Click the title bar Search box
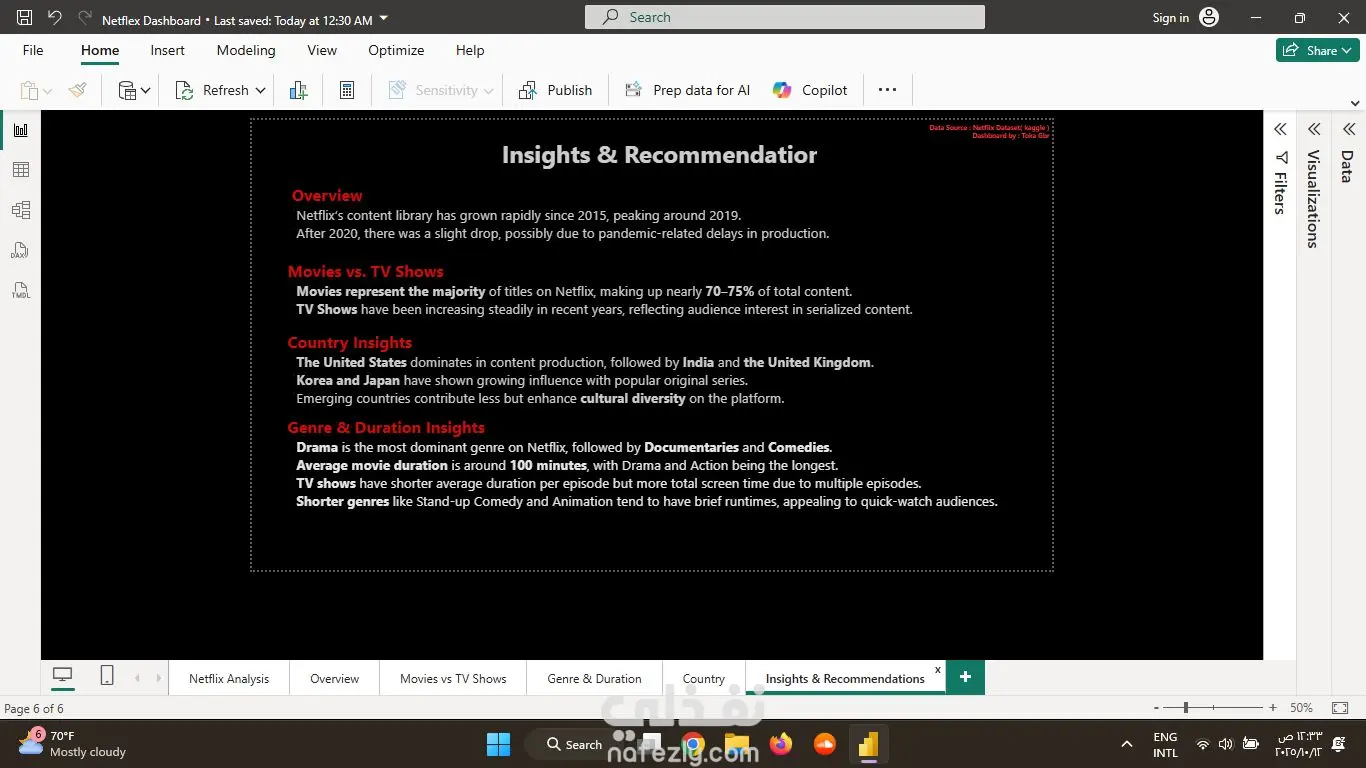This screenshot has width=1366, height=768. 785,17
